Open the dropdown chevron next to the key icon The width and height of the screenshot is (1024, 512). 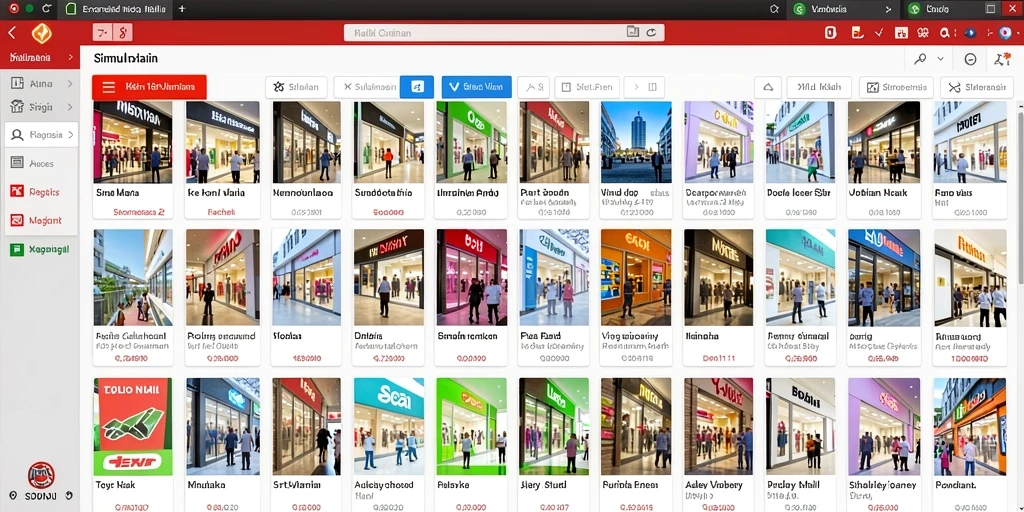[x=940, y=59]
